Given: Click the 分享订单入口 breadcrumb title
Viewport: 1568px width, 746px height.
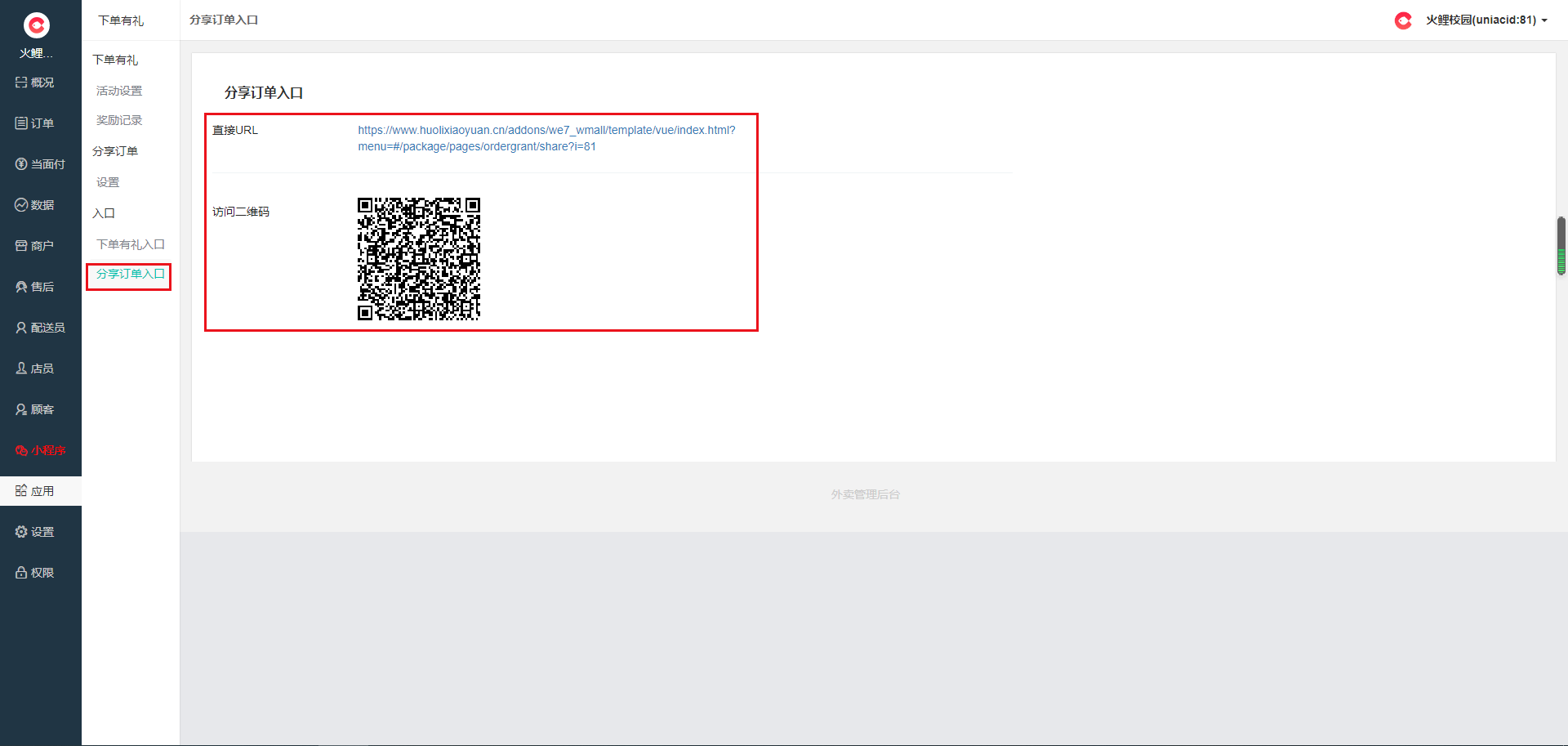Looking at the screenshot, I should (x=224, y=20).
